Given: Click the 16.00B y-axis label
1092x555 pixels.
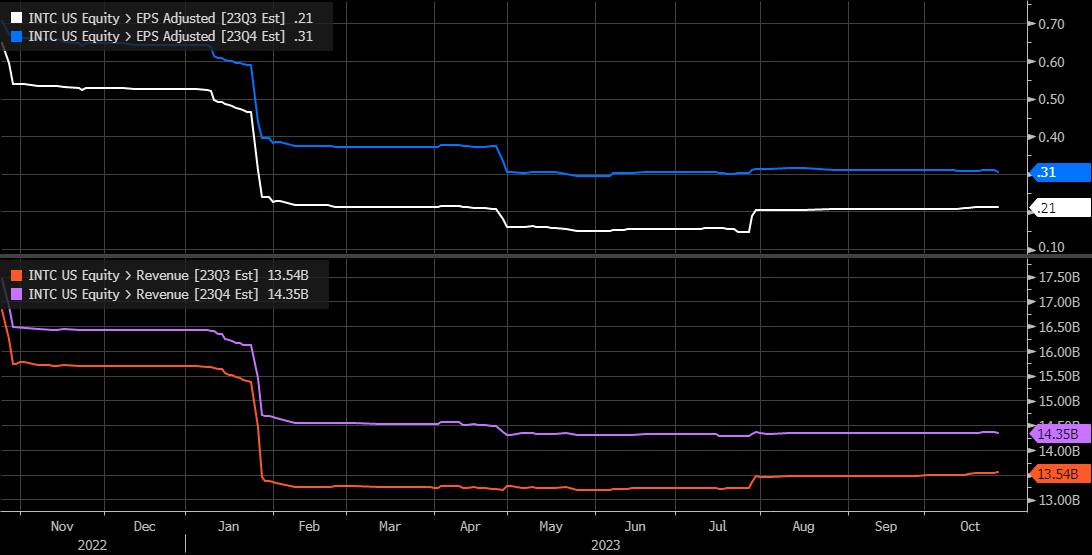Looking at the screenshot, I should coord(1059,352).
